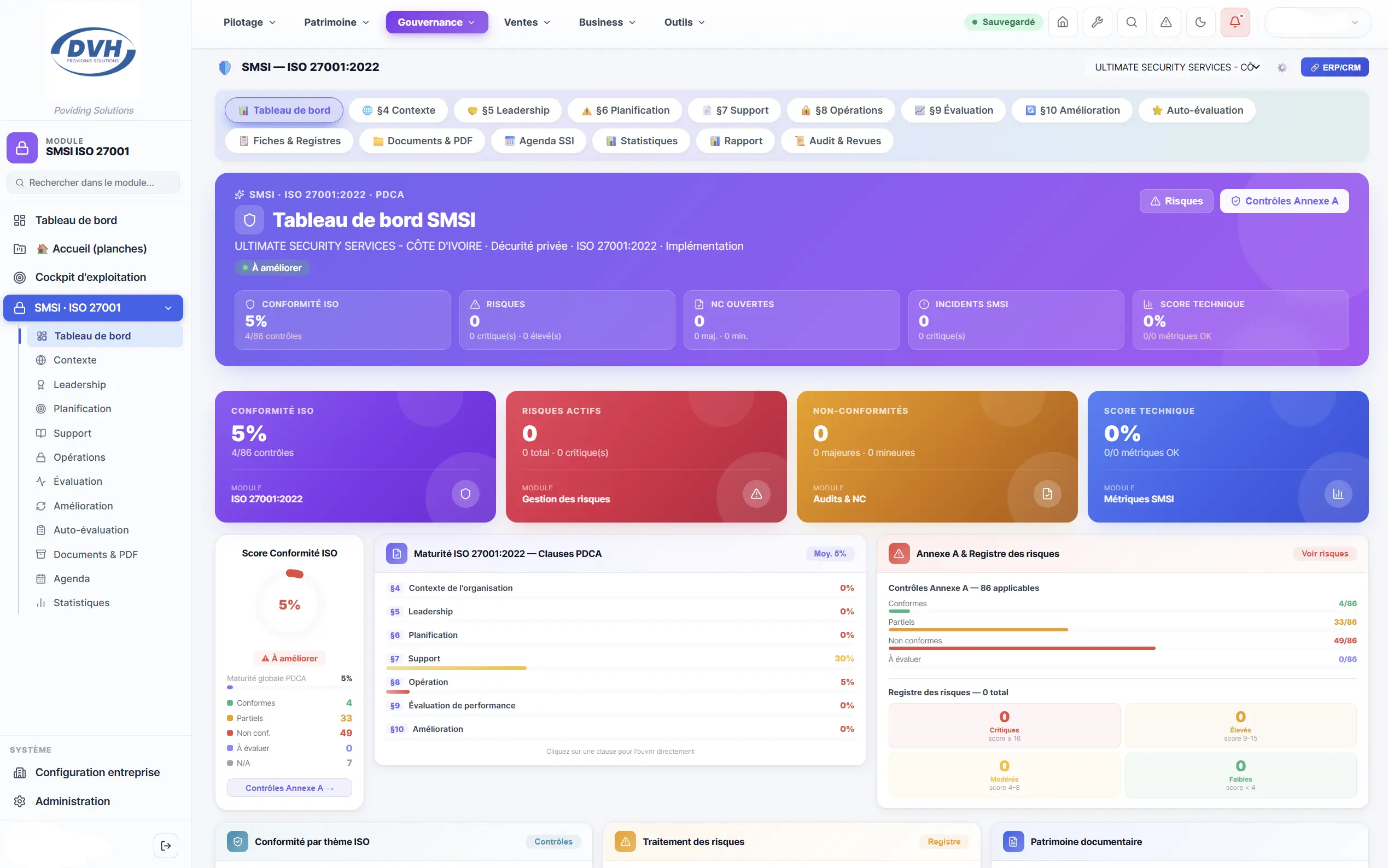
Task: Follow the Voir risques link
Action: tap(1324, 553)
